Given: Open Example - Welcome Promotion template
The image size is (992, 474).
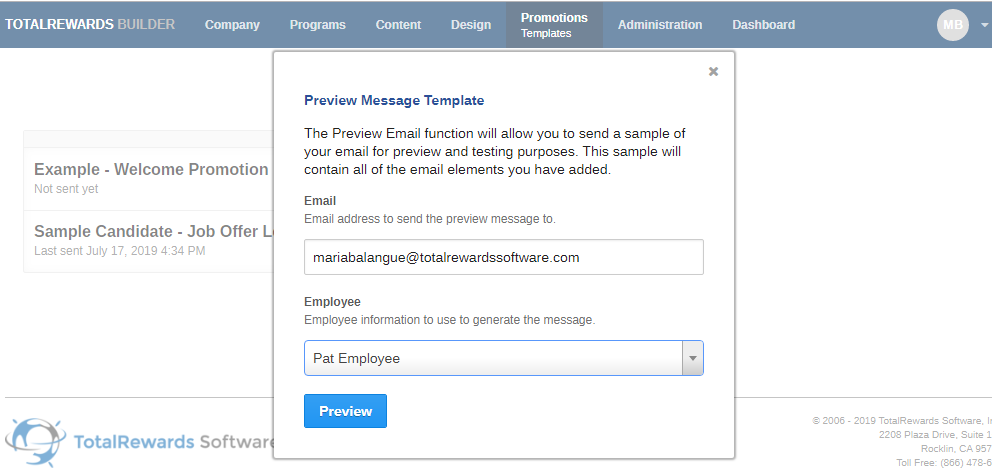Looking at the screenshot, I should 151,170.
